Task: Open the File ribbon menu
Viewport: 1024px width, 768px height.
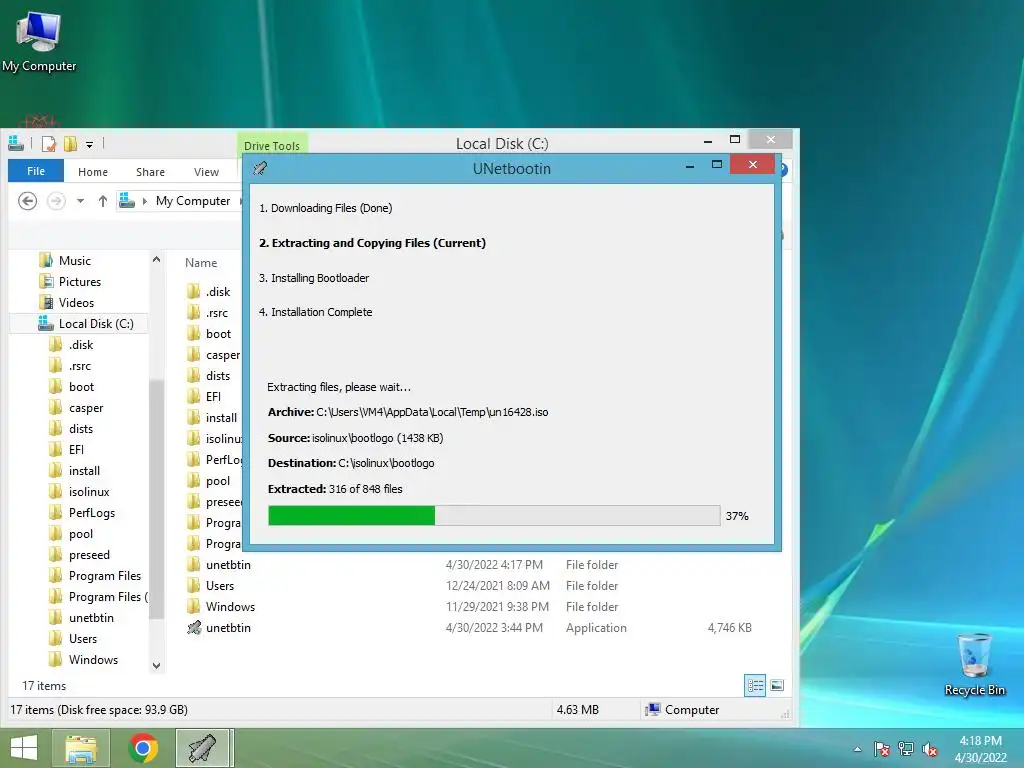Action: 36,171
